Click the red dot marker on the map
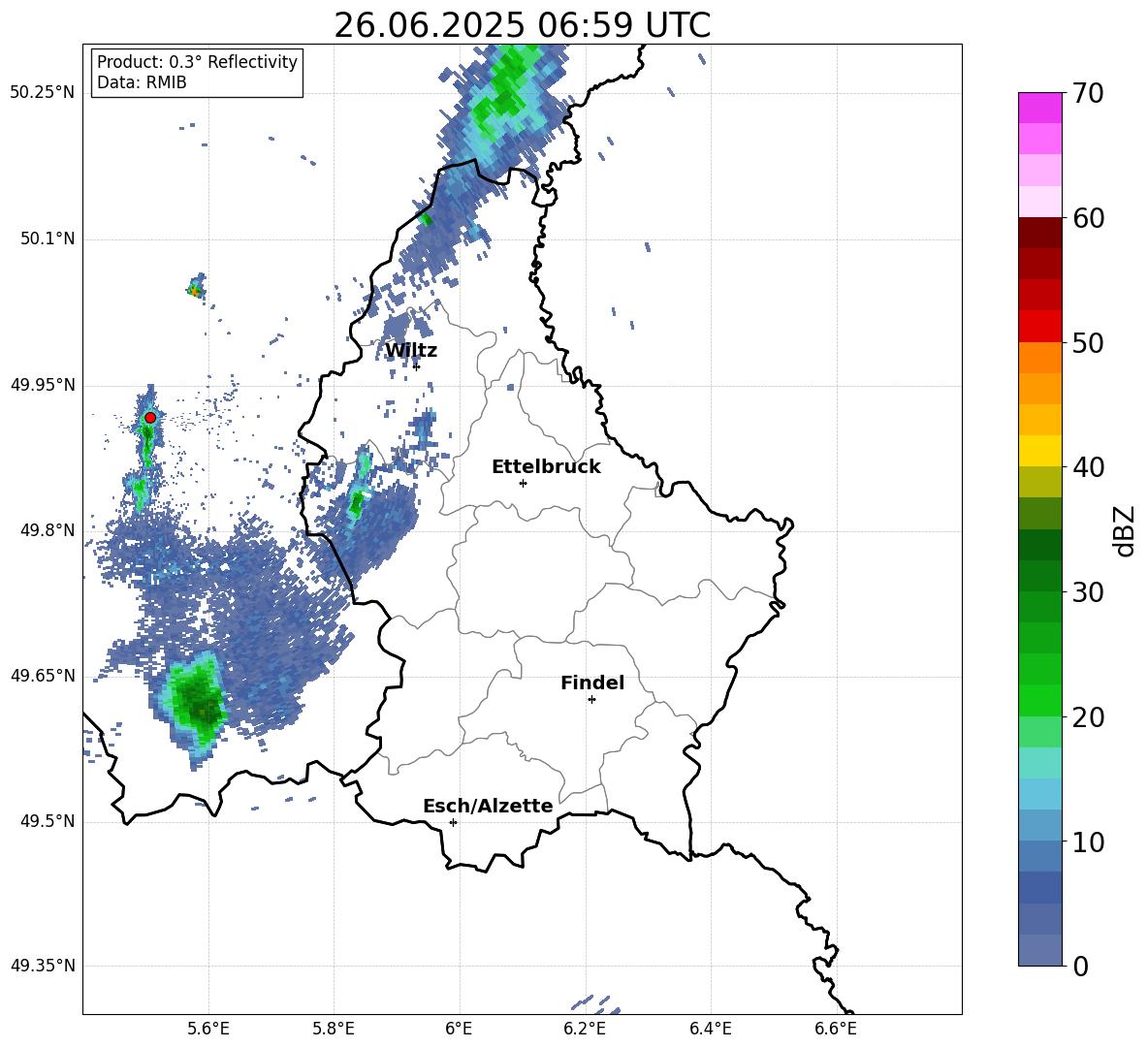Viewport: 1148px width, 1048px height. pos(150,418)
